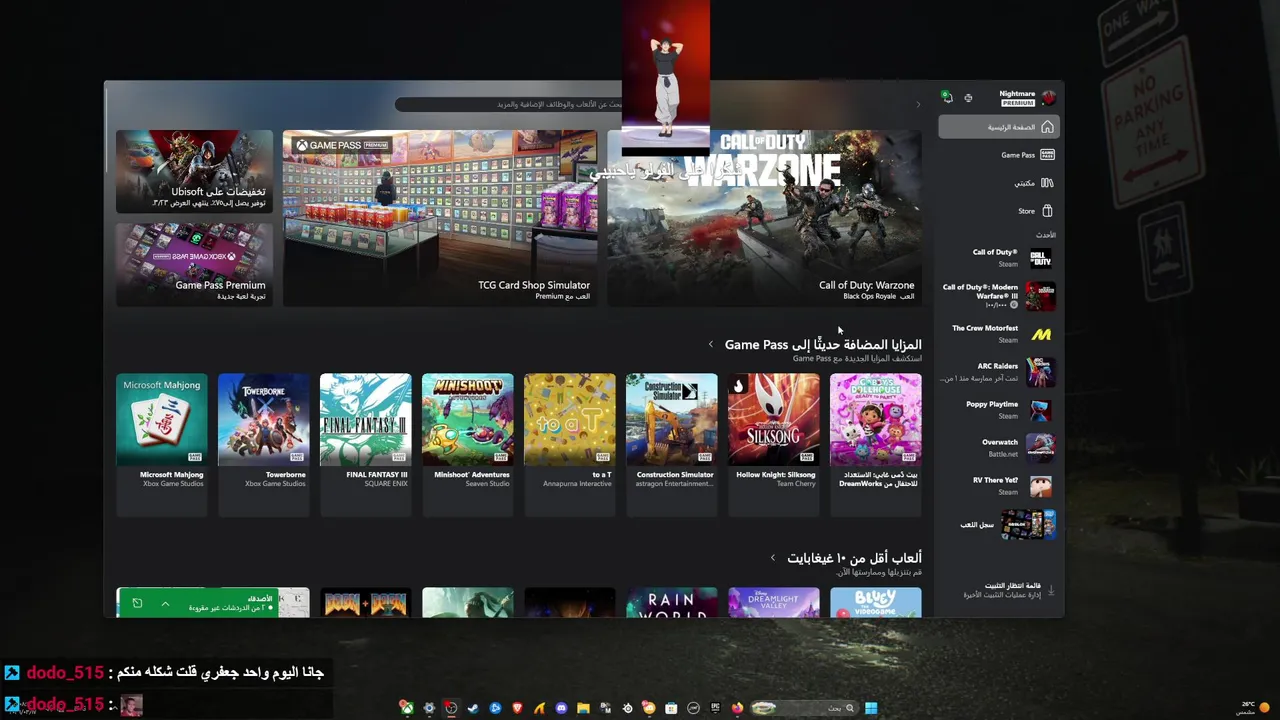Click the Windows taskbar search box

tap(804, 708)
